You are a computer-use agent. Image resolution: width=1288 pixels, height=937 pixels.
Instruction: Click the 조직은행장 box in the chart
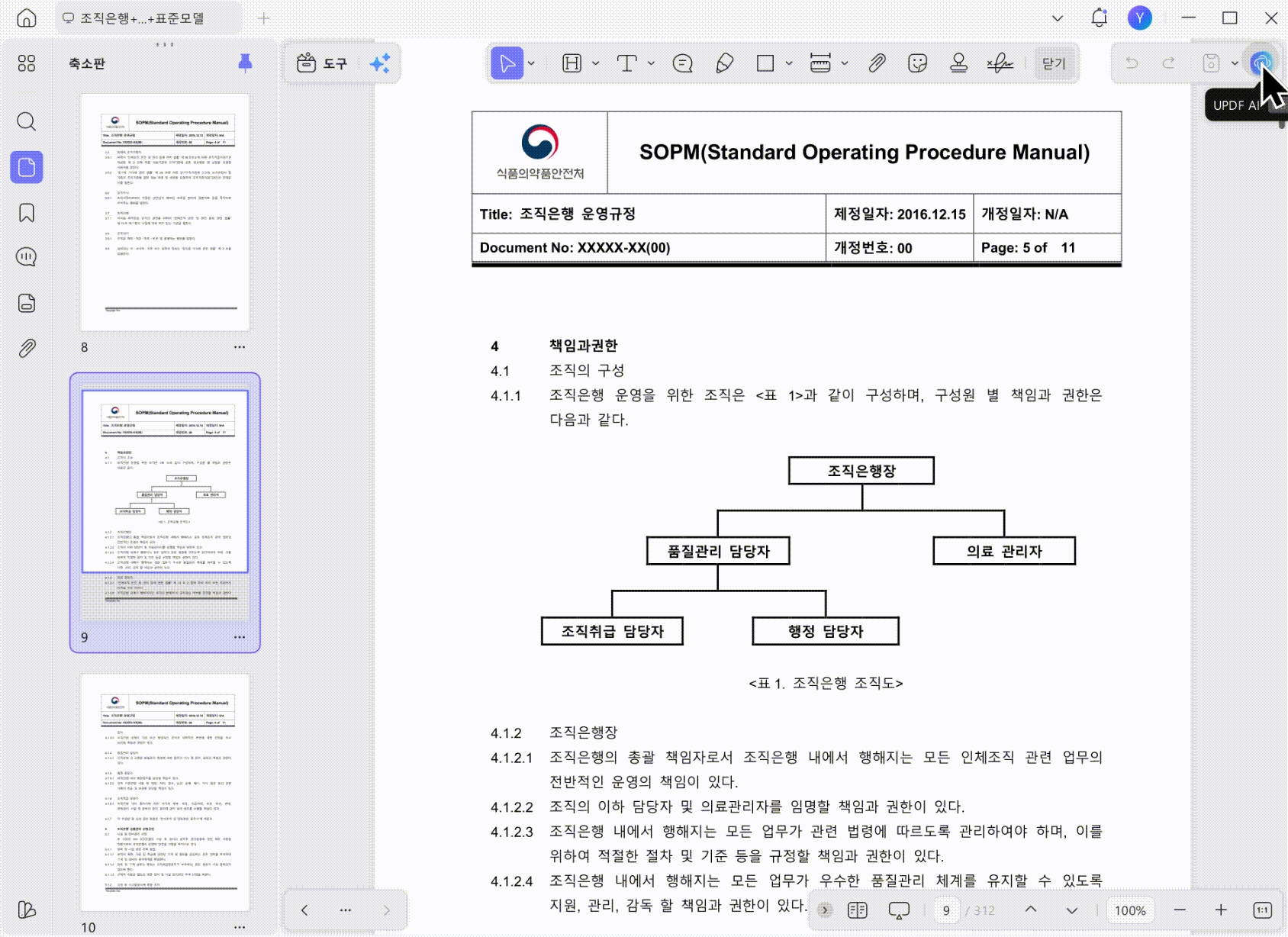[x=861, y=471]
